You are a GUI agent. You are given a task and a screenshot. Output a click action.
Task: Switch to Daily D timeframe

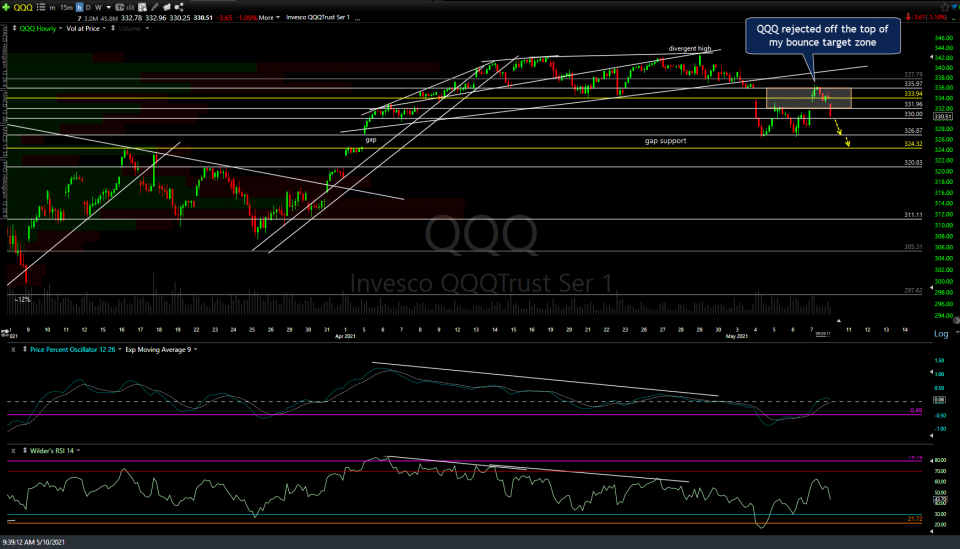point(88,7)
